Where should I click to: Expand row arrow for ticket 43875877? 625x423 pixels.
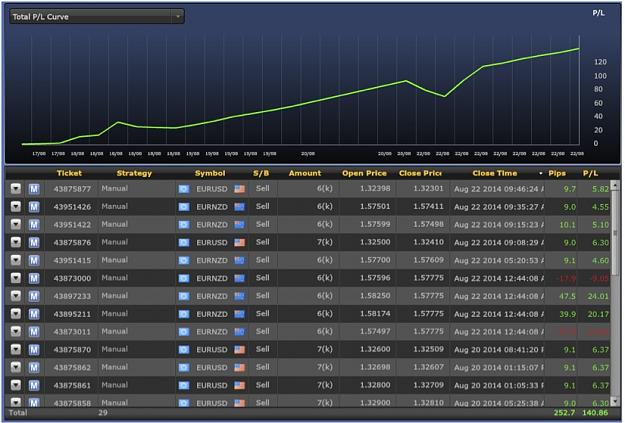coord(16,189)
